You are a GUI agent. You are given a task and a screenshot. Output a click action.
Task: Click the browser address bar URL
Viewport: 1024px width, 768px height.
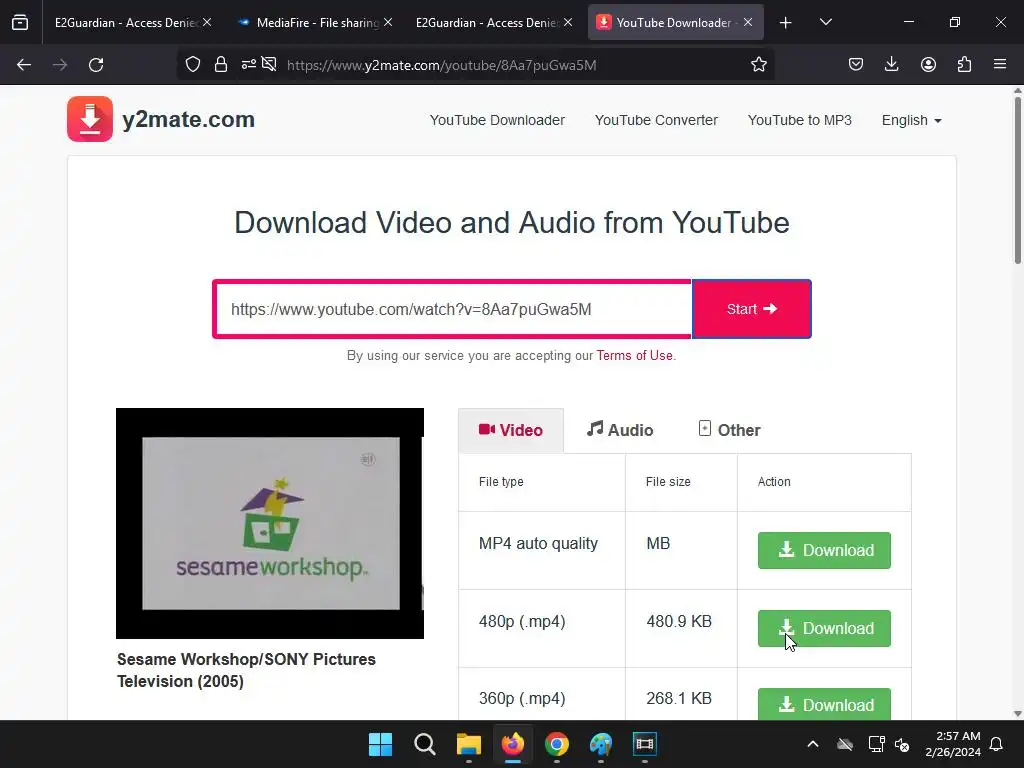point(441,65)
